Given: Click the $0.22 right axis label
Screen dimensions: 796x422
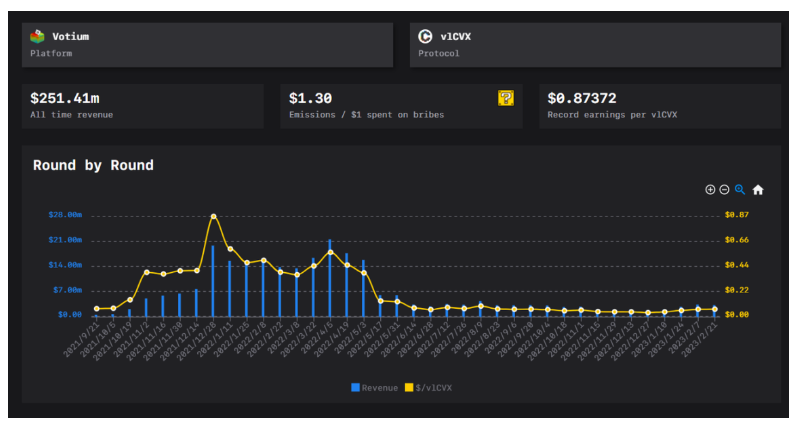Looking at the screenshot, I should [737, 290].
